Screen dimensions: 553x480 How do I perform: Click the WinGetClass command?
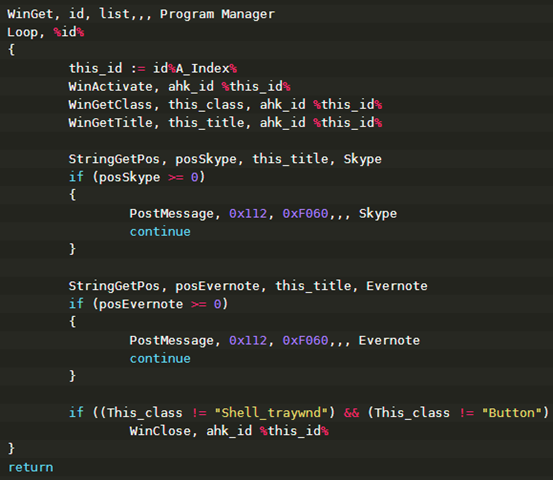tap(110, 105)
